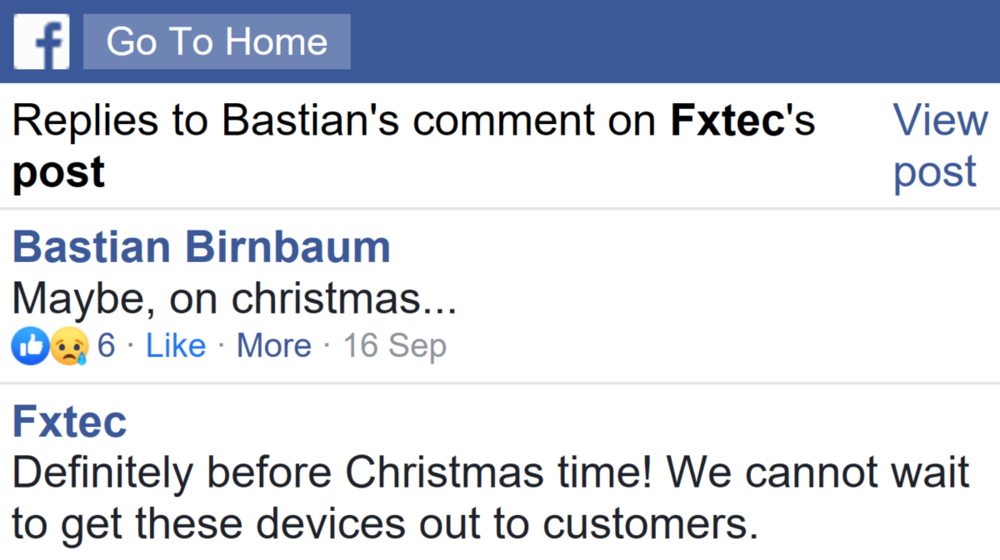This screenshot has width=1000, height=560.
Task: Open the More options link
Action: [x=273, y=346]
